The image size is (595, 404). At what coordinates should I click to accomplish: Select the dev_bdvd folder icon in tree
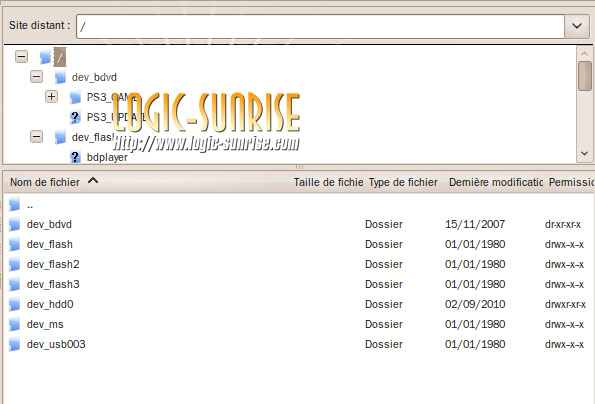[60, 77]
